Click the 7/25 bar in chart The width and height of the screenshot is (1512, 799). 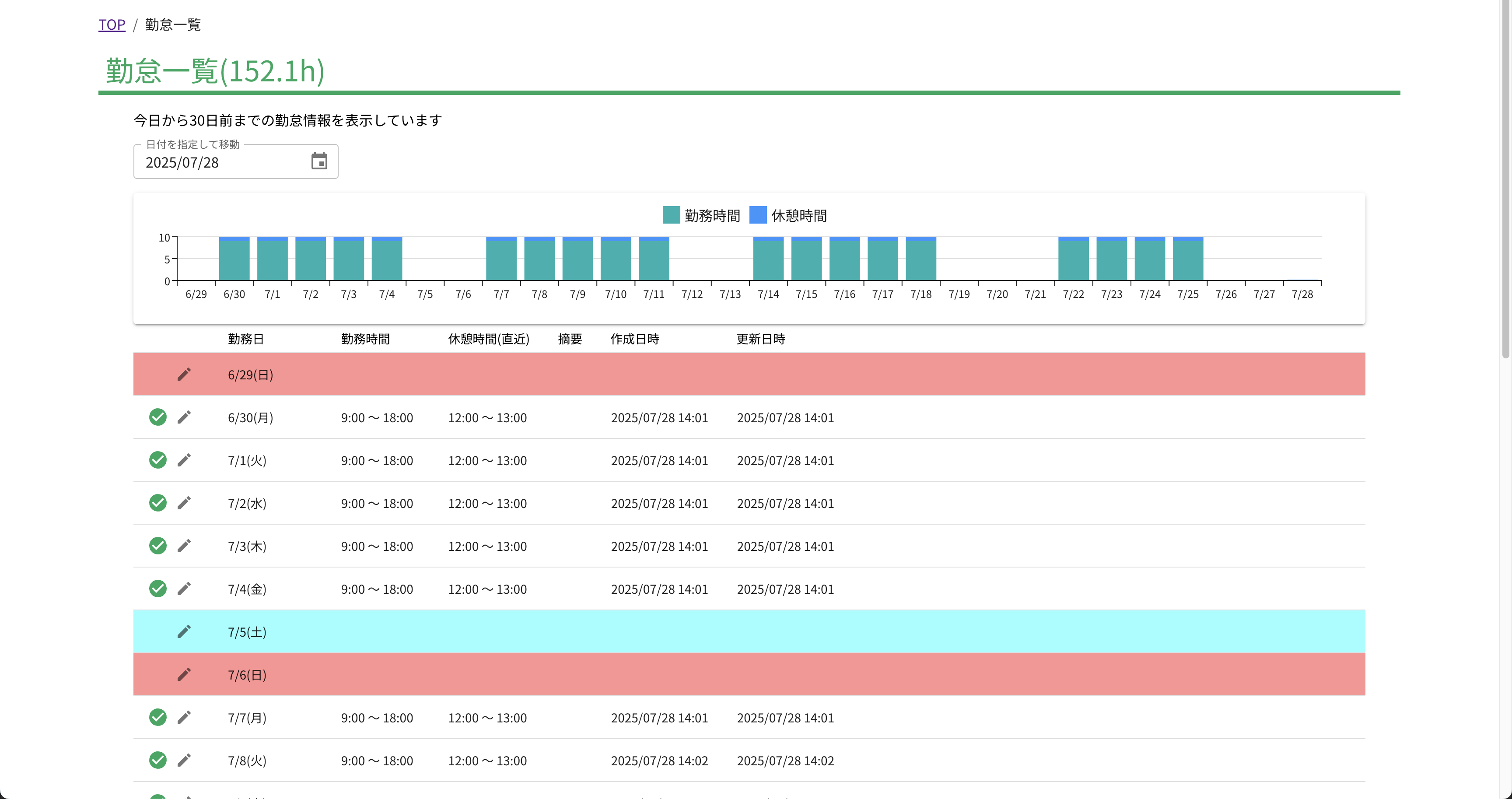[1188, 260]
